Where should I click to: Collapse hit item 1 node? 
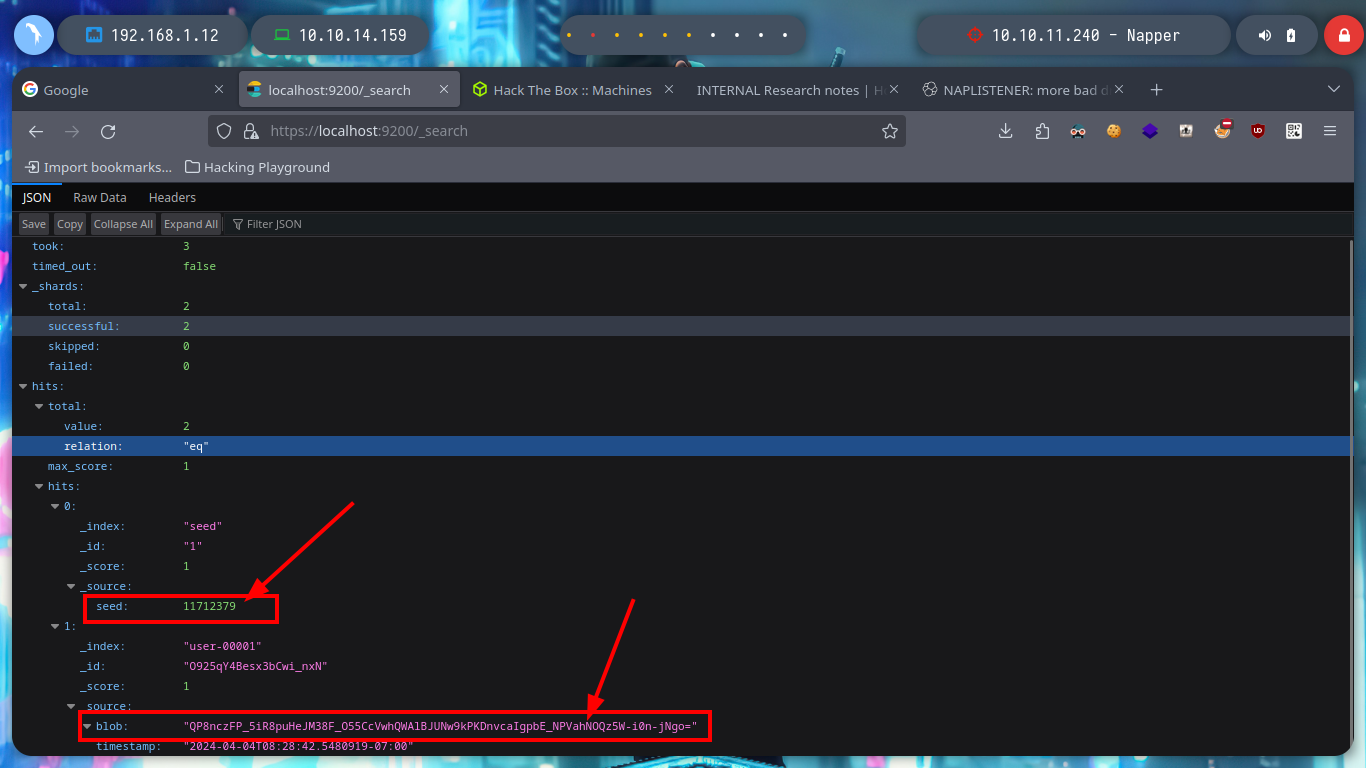click(55, 626)
